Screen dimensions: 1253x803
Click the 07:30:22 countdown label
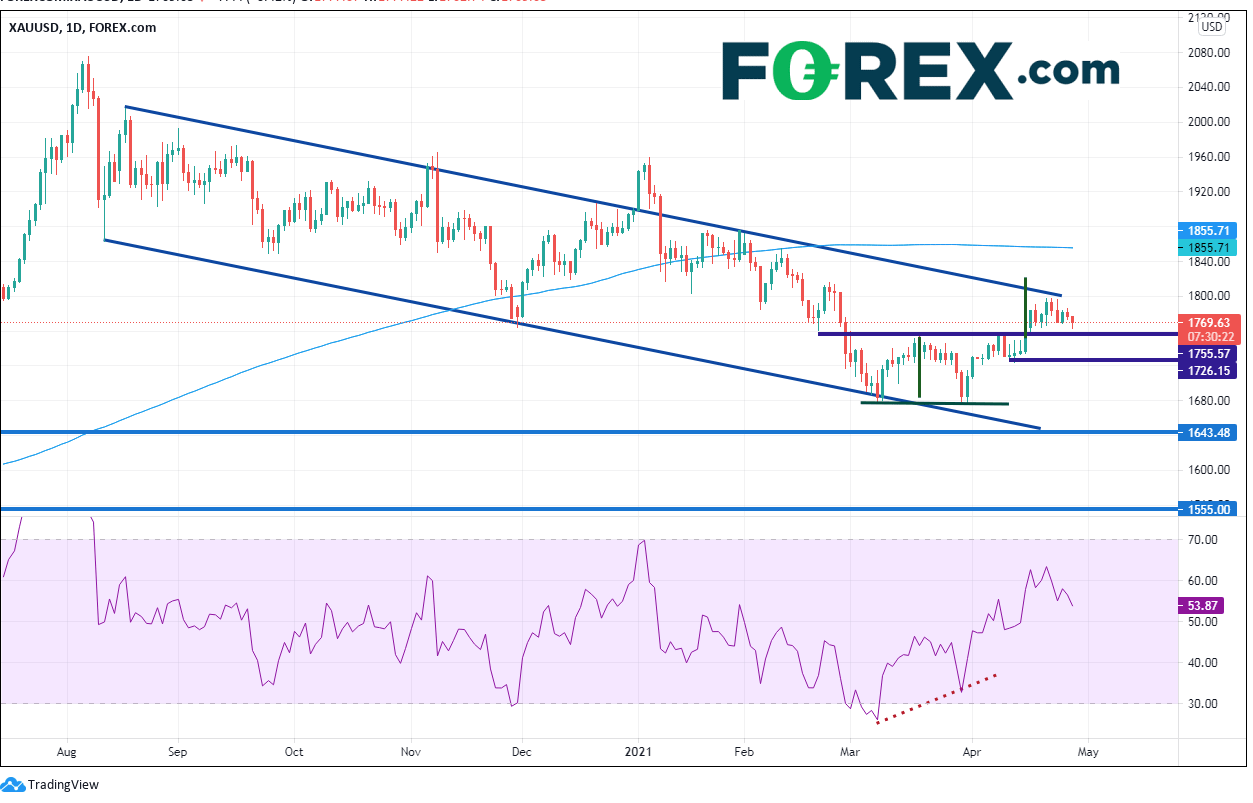click(1210, 336)
